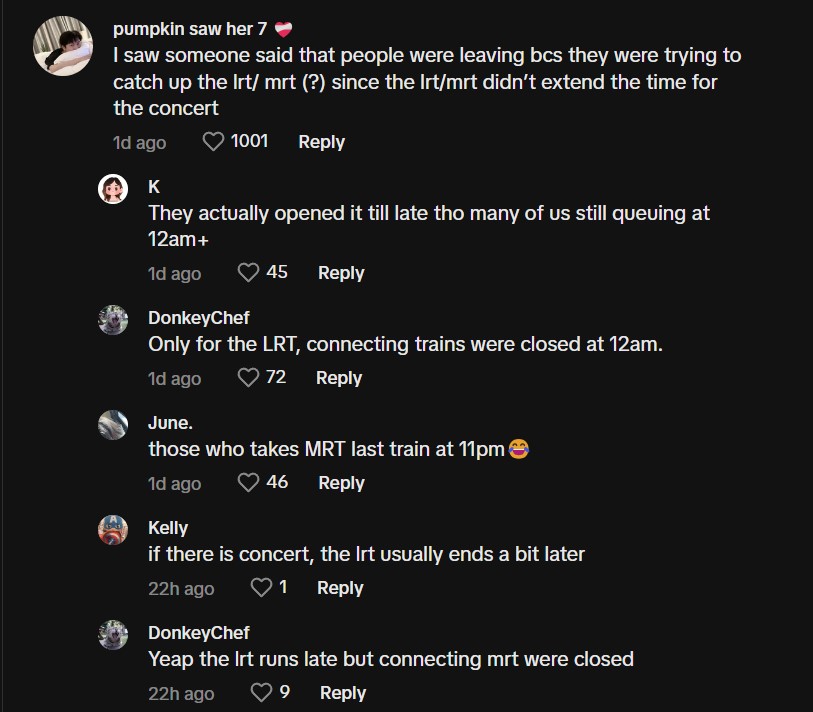This screenshot has width=813, height=712.
Task: Open the pumpkin saw her 7 username link
Action: tap(190, 29)
